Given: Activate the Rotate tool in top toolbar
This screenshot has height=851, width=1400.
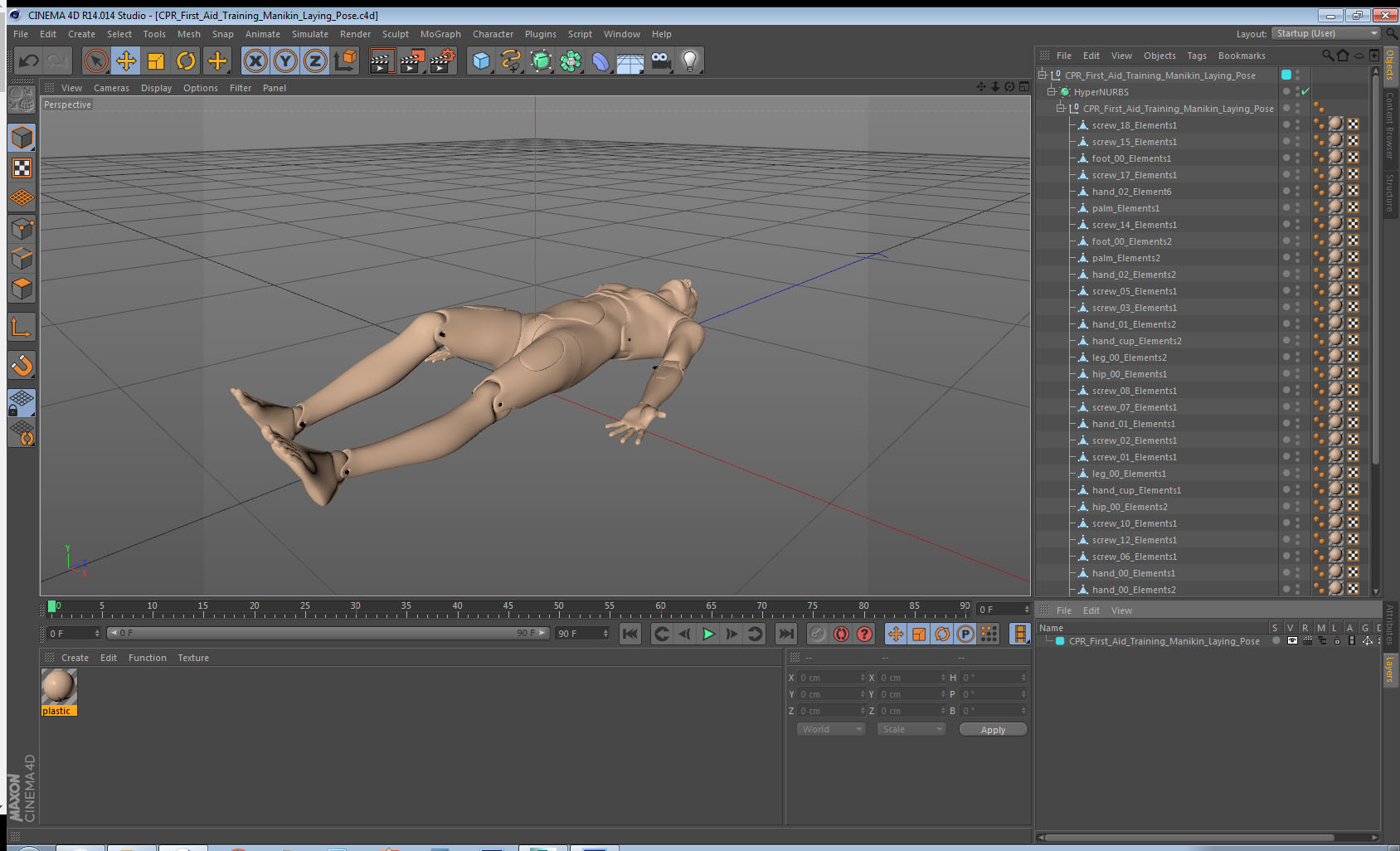Looking at the screenshot, I should point(186,61).
